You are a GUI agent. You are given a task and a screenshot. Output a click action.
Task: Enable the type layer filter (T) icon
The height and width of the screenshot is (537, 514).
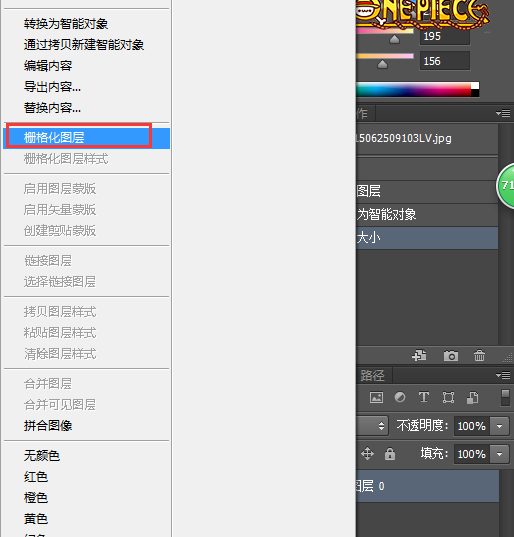(424, 397)
